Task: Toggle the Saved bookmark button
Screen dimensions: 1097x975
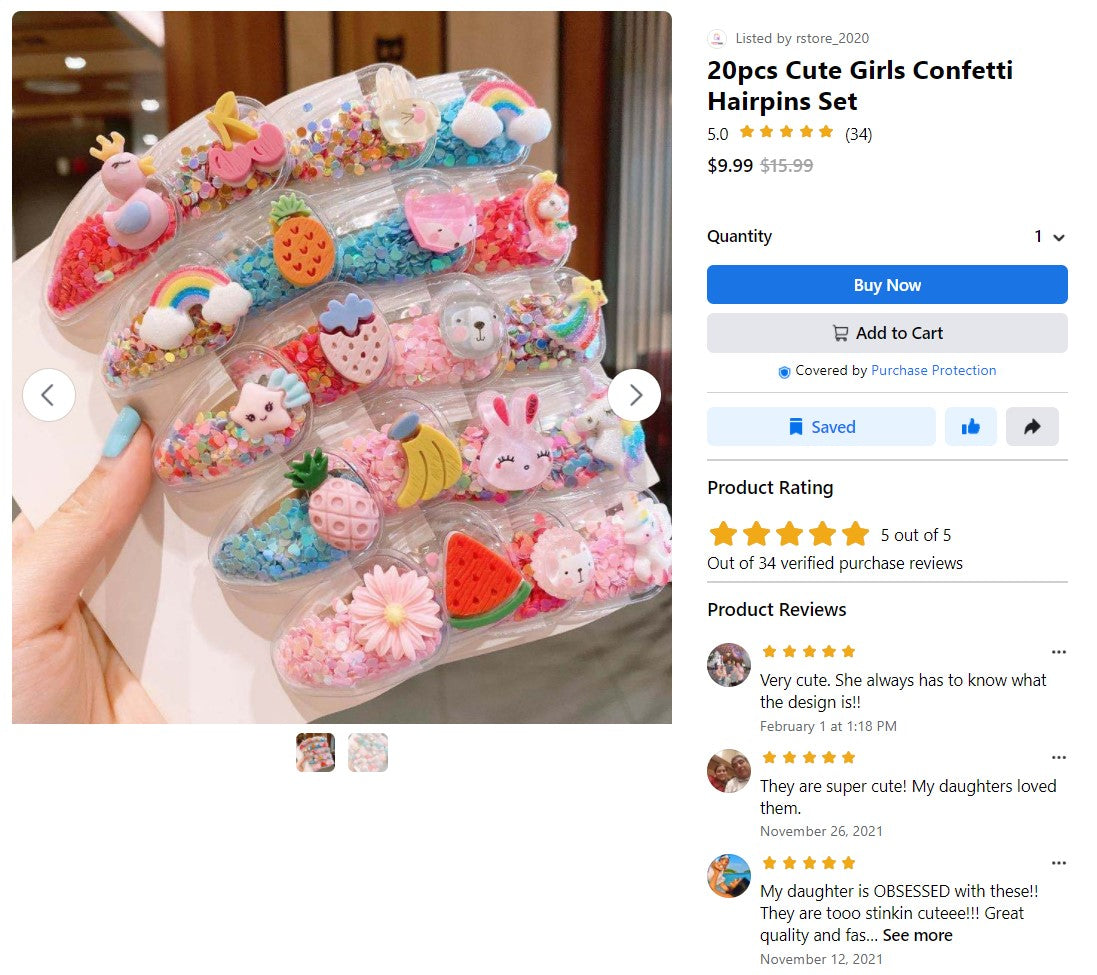Action: [x=821, y=427]
